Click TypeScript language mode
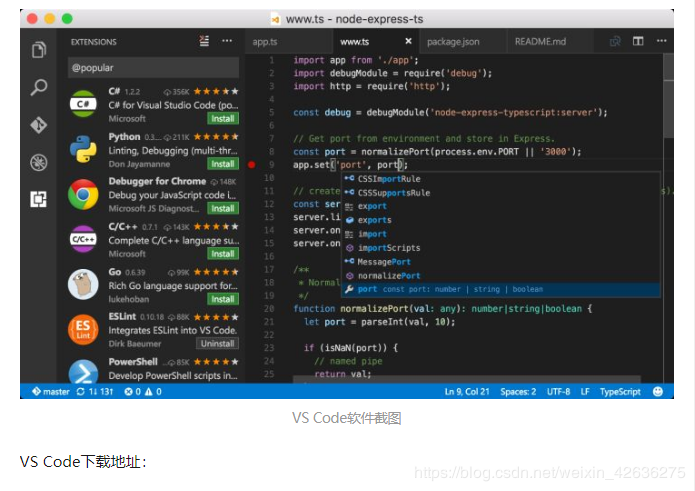695x491 pixels. click(x=620, y=392)
